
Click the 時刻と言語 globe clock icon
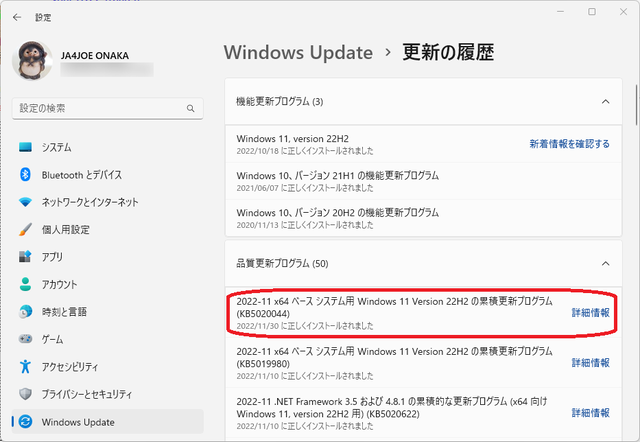click(x=25, y=312)
